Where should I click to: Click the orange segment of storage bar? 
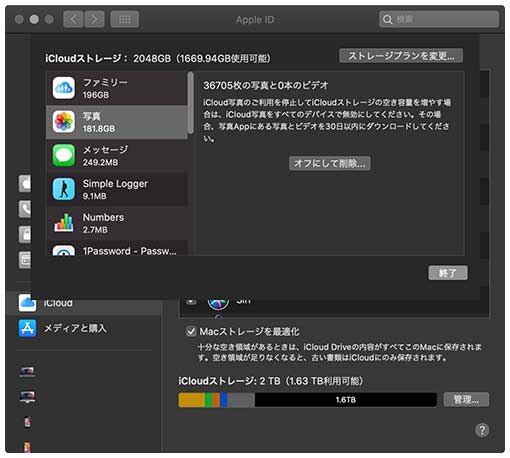[x=216, y=400]
